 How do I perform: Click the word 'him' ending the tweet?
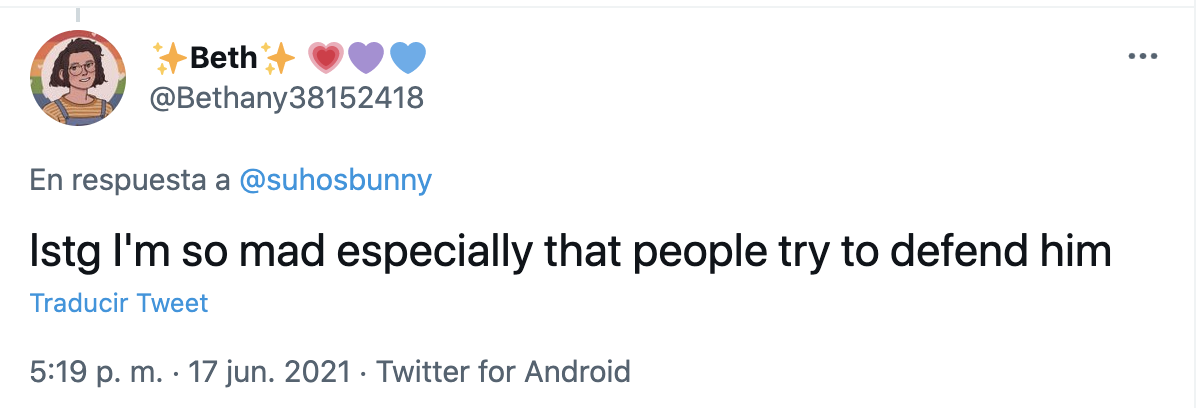(1079, 252)
